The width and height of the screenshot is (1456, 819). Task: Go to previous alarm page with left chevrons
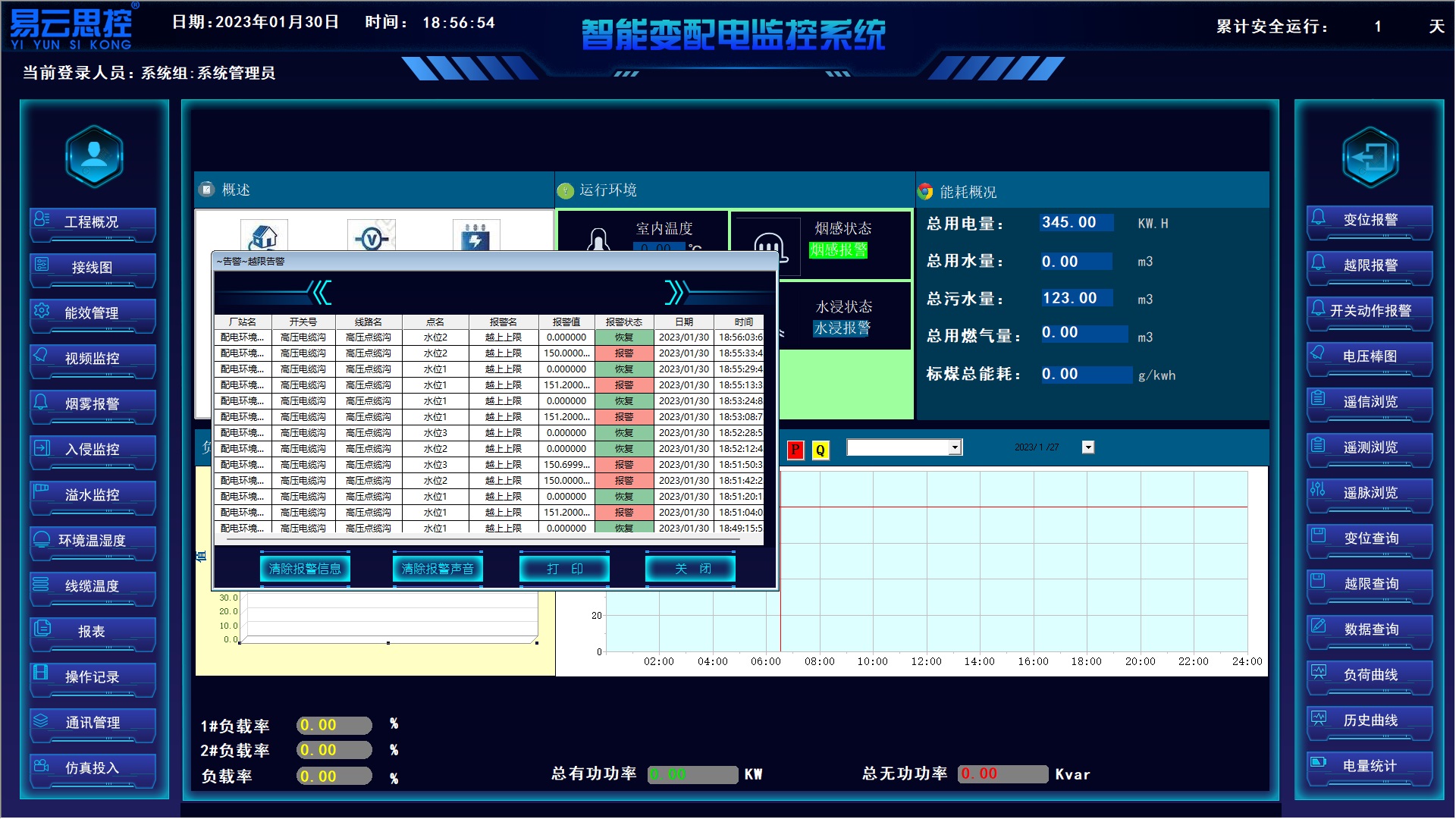click(x=321, y=292)
